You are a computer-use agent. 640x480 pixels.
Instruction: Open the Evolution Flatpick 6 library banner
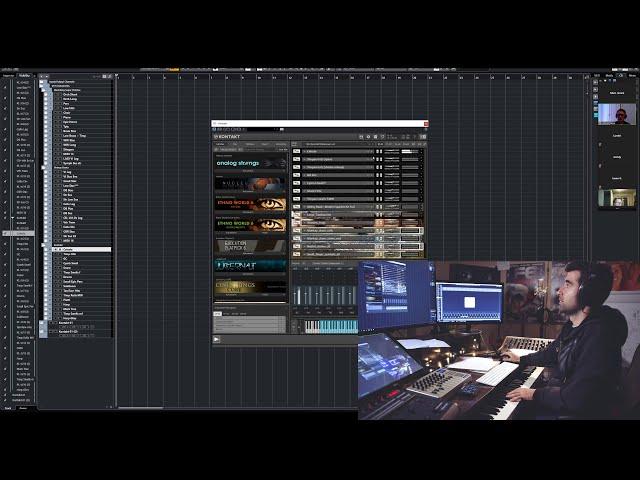[251, 246]
